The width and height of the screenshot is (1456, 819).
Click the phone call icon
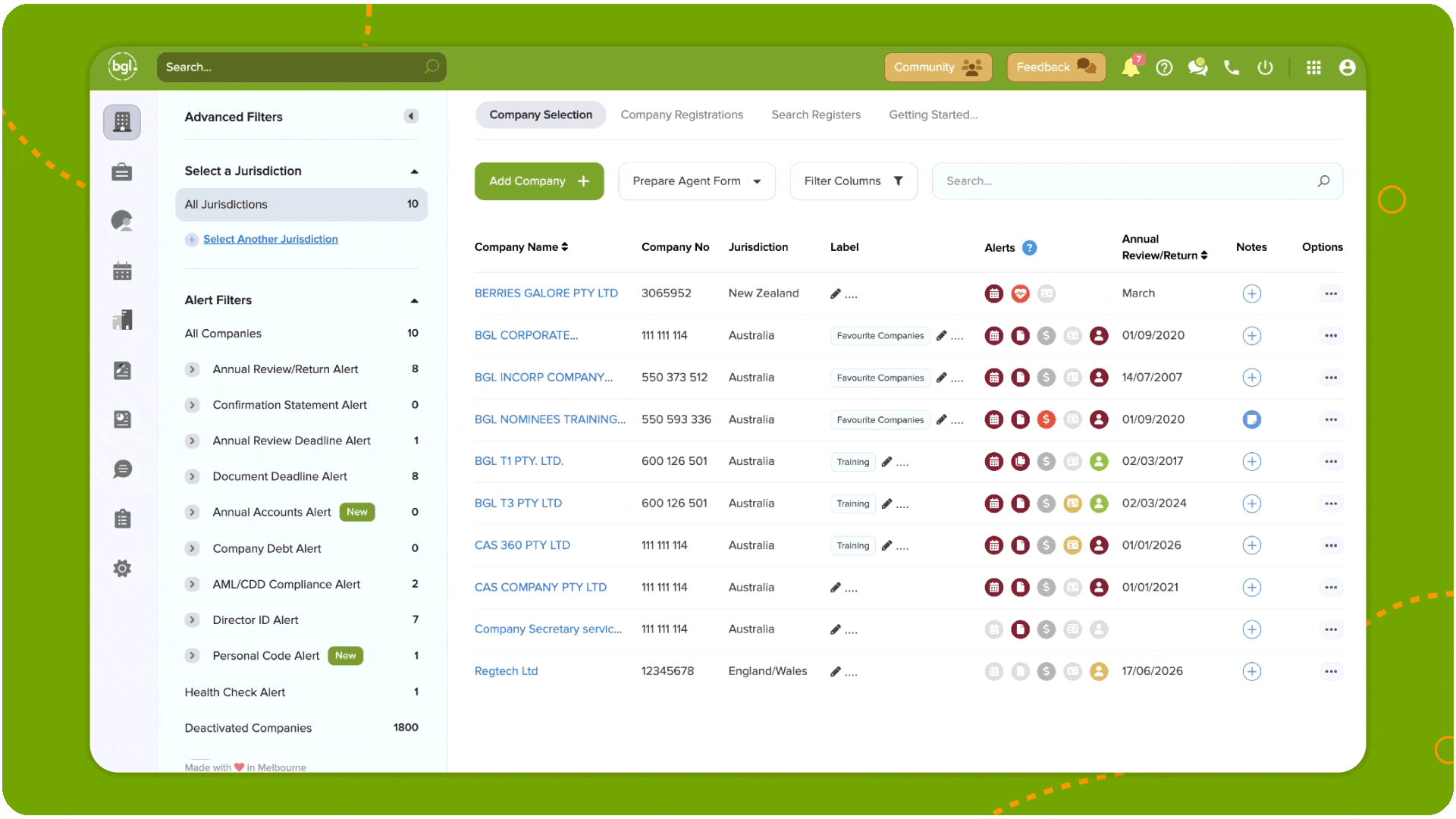tap(1232, 67)
